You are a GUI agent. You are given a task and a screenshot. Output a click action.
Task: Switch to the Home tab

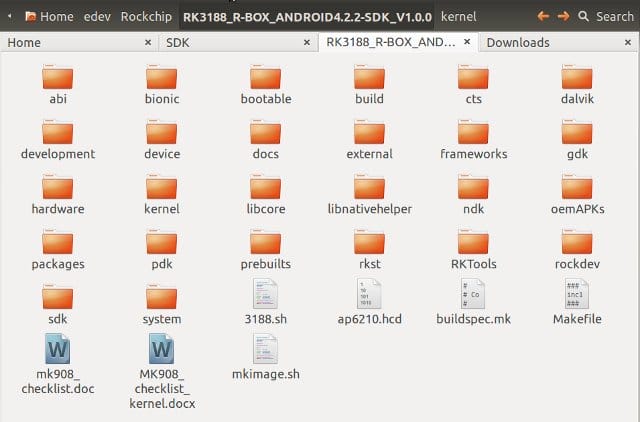click(79, 42)
